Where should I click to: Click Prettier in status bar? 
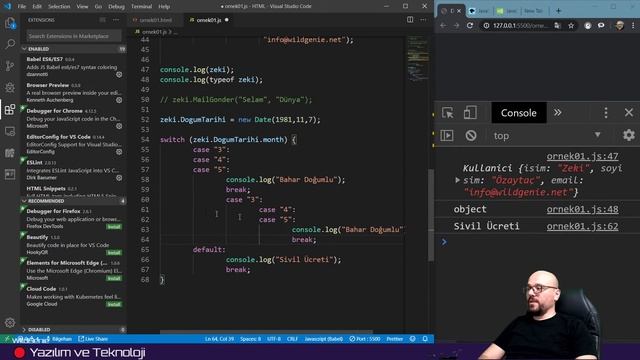pos(395,339)
